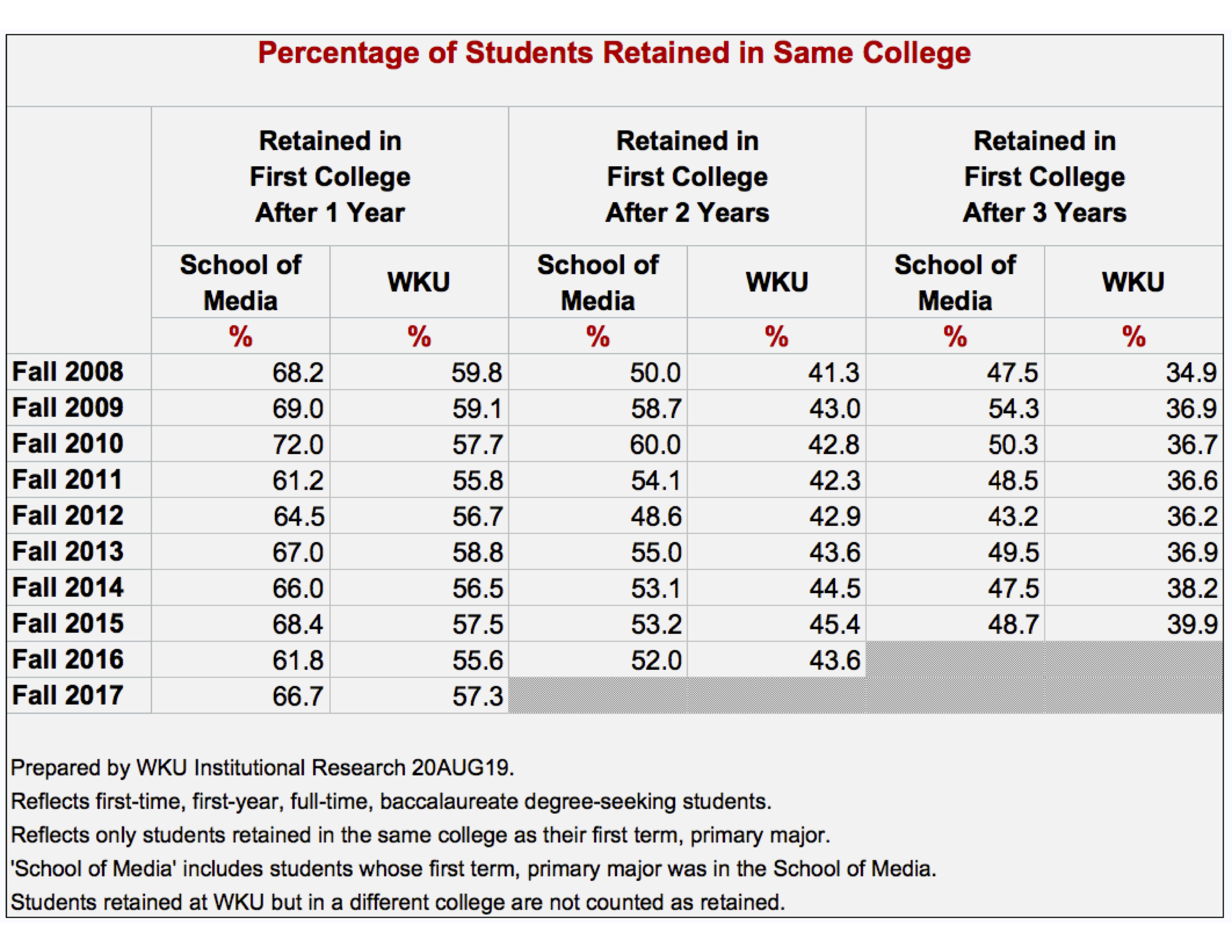This screenshot has height=952, width=1232.
Task: Select School of Media header under After 2 Years
Action: (x=598, y=282)
